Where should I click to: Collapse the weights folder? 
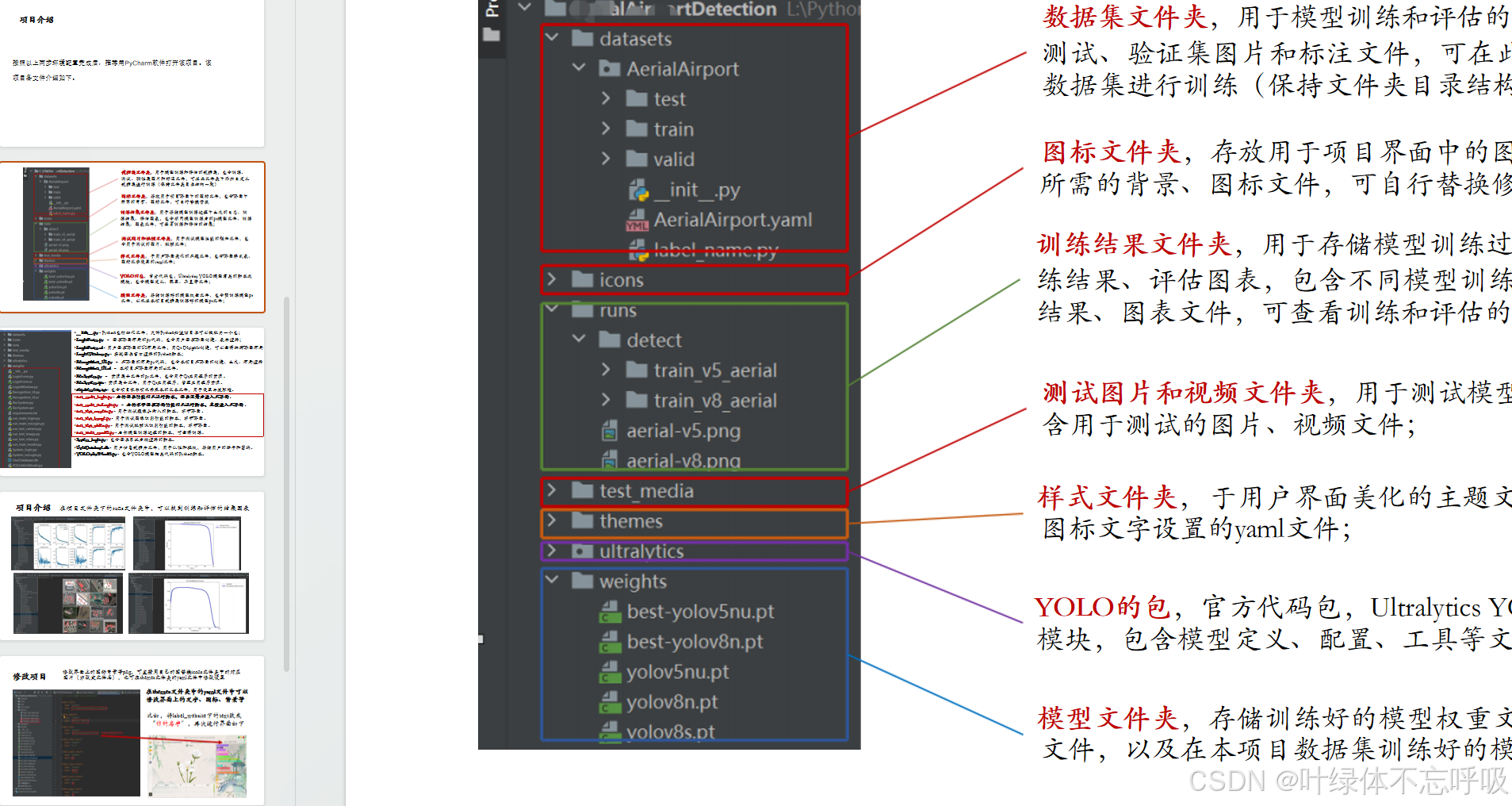tap(551, 581)
